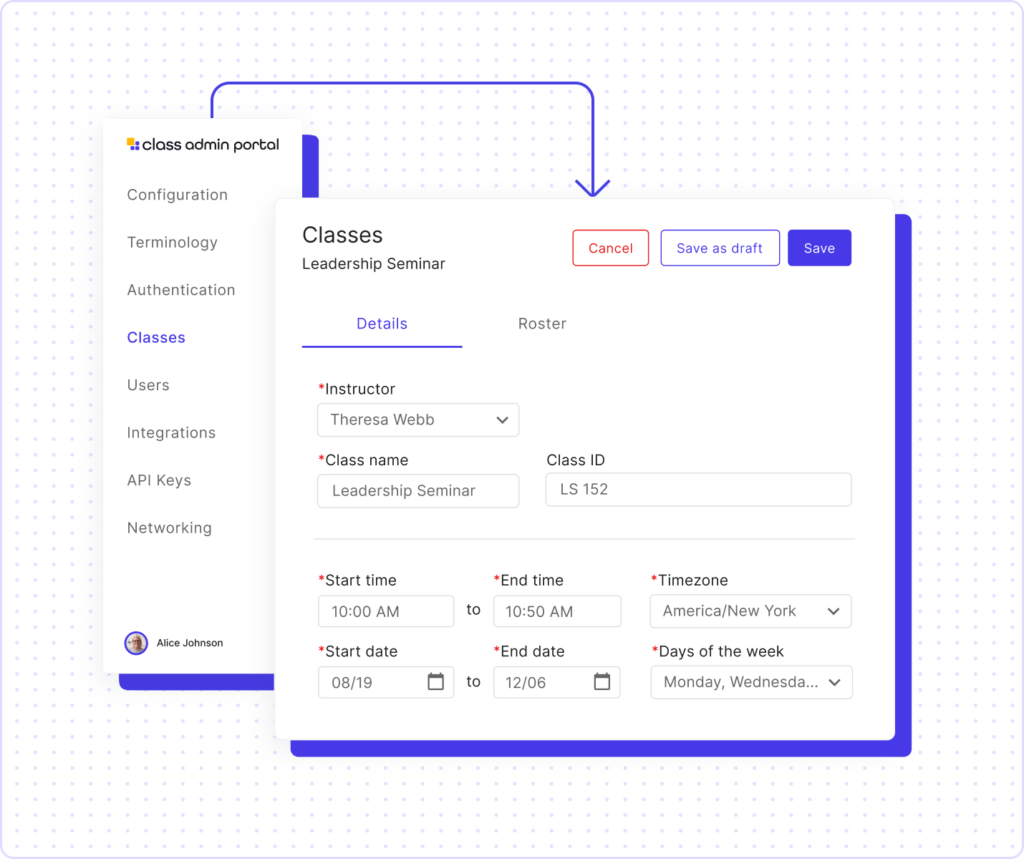Click the Days of the week chevron

836,682
